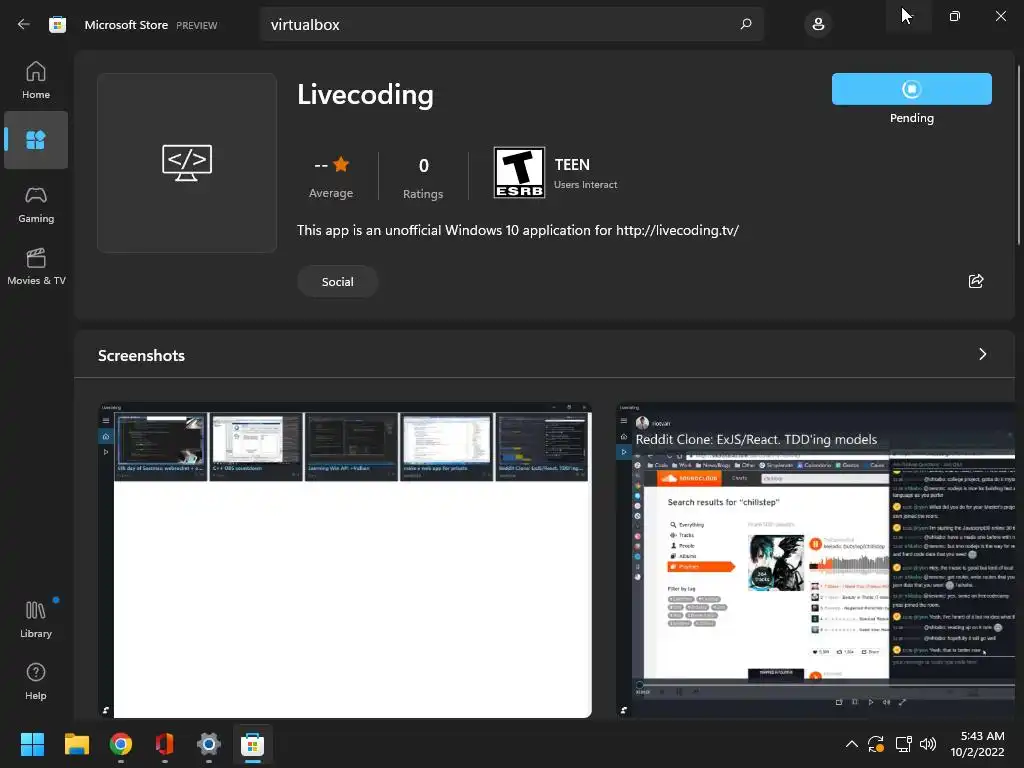
Task: Go back using the back arrow
Action: click(24, 24)
